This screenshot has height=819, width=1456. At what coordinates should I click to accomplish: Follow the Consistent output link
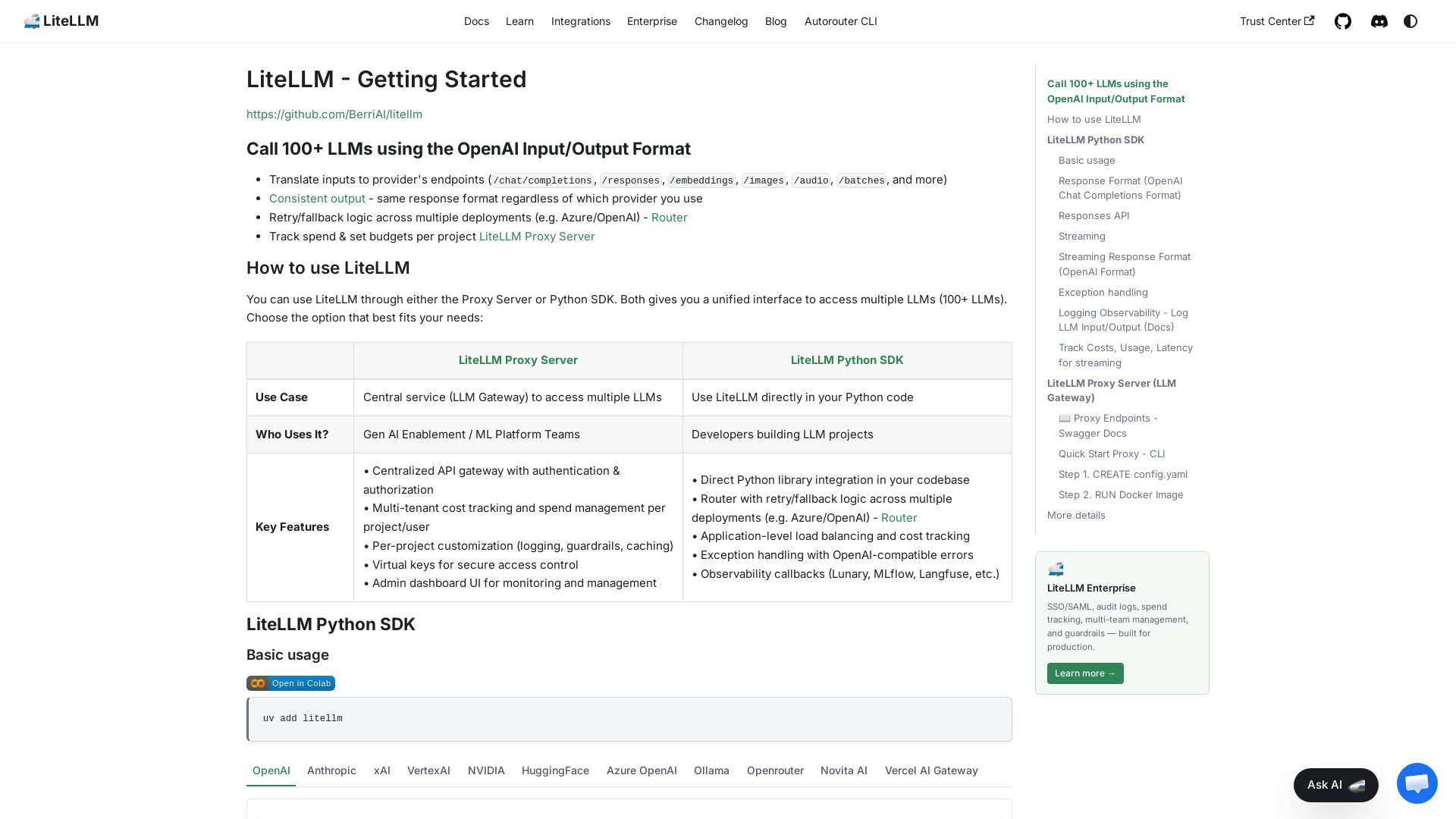[x=317, y=199]
